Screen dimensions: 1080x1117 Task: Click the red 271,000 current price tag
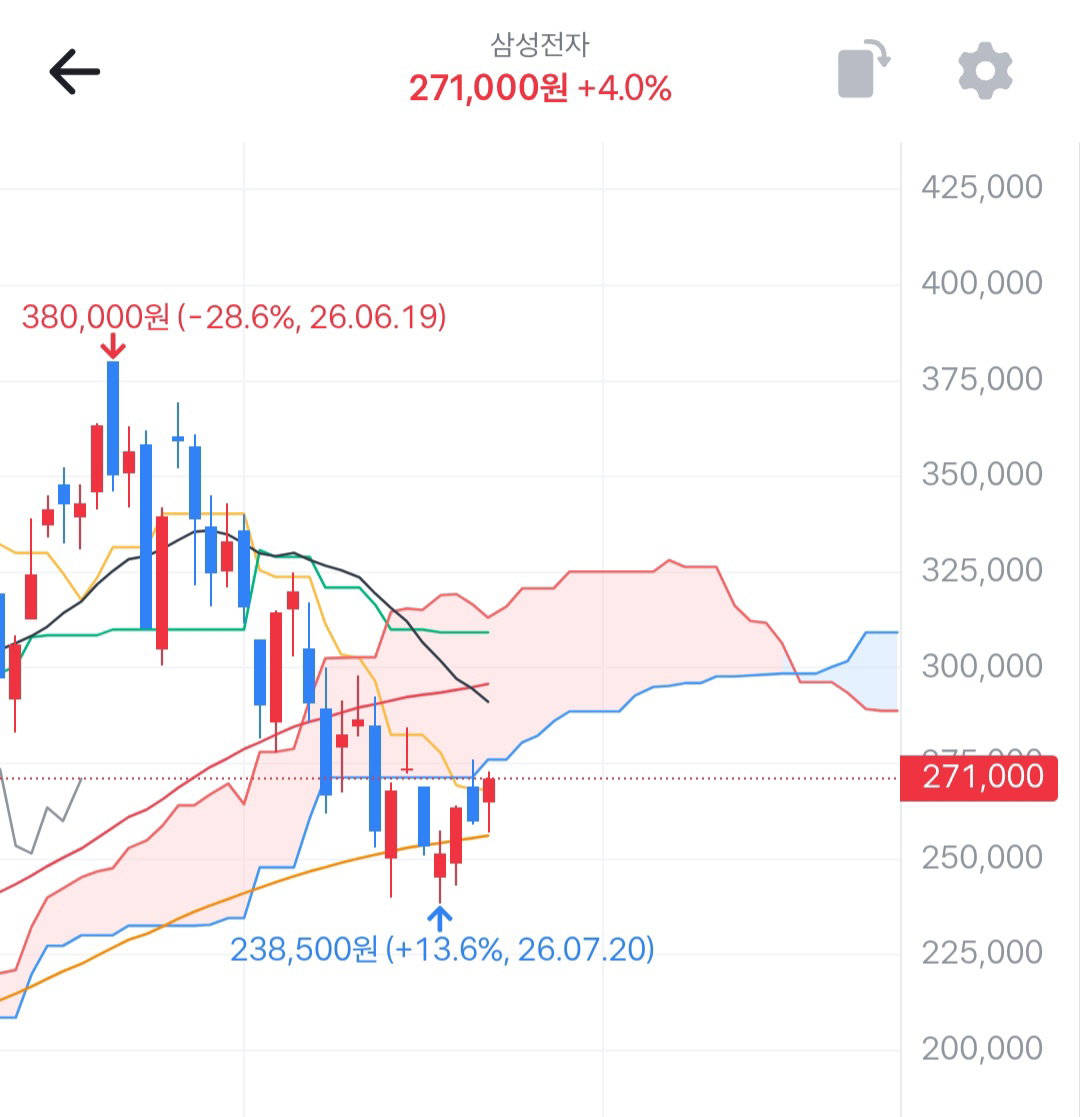click(979, 778)
